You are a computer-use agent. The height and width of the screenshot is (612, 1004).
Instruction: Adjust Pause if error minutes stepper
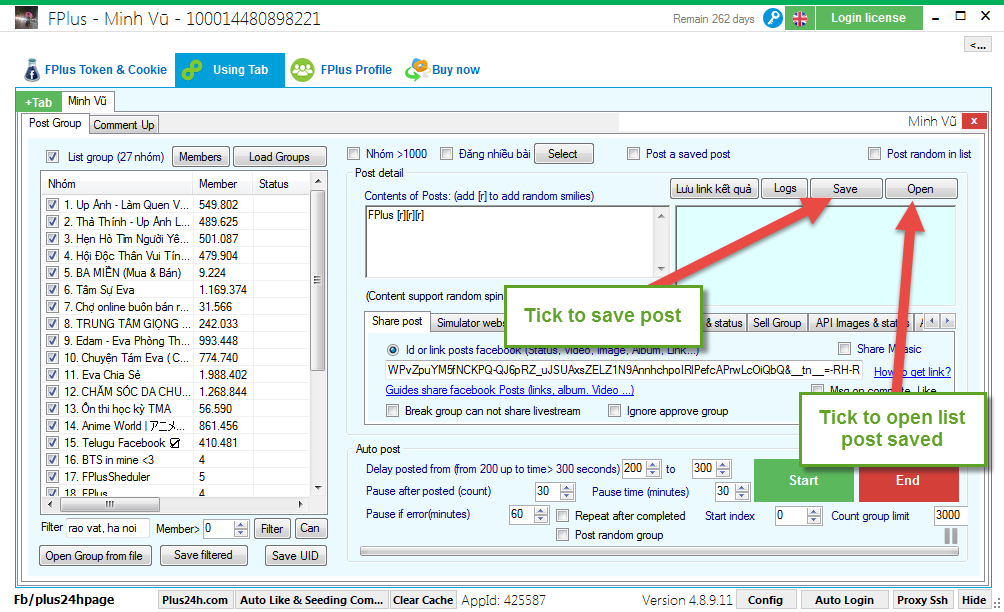[541, 515]
